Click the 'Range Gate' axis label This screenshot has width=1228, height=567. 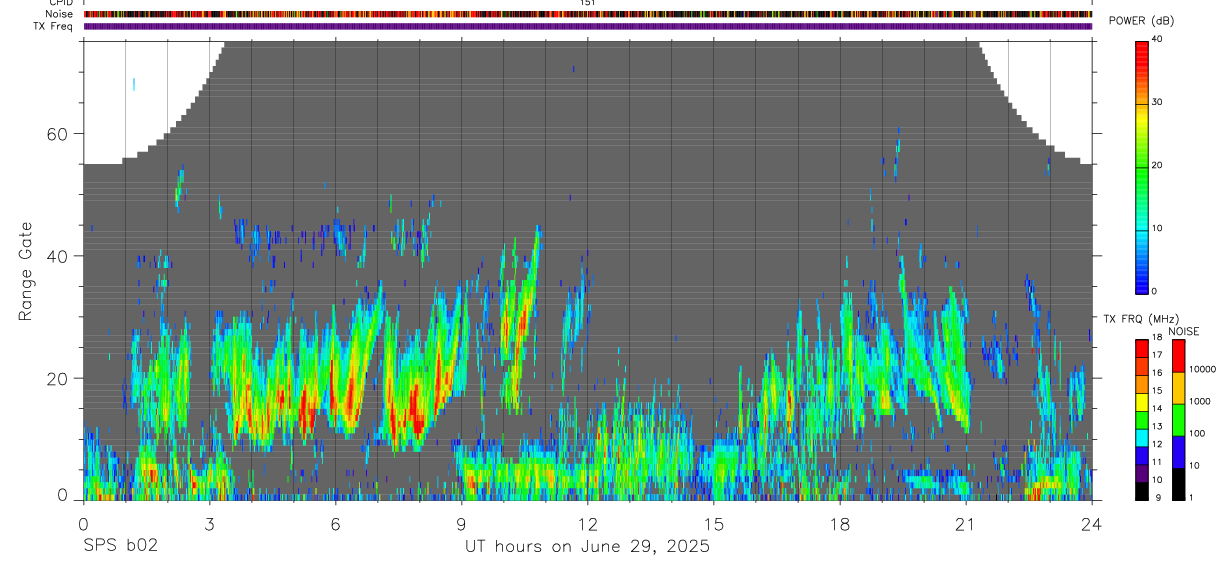(25, 272)
